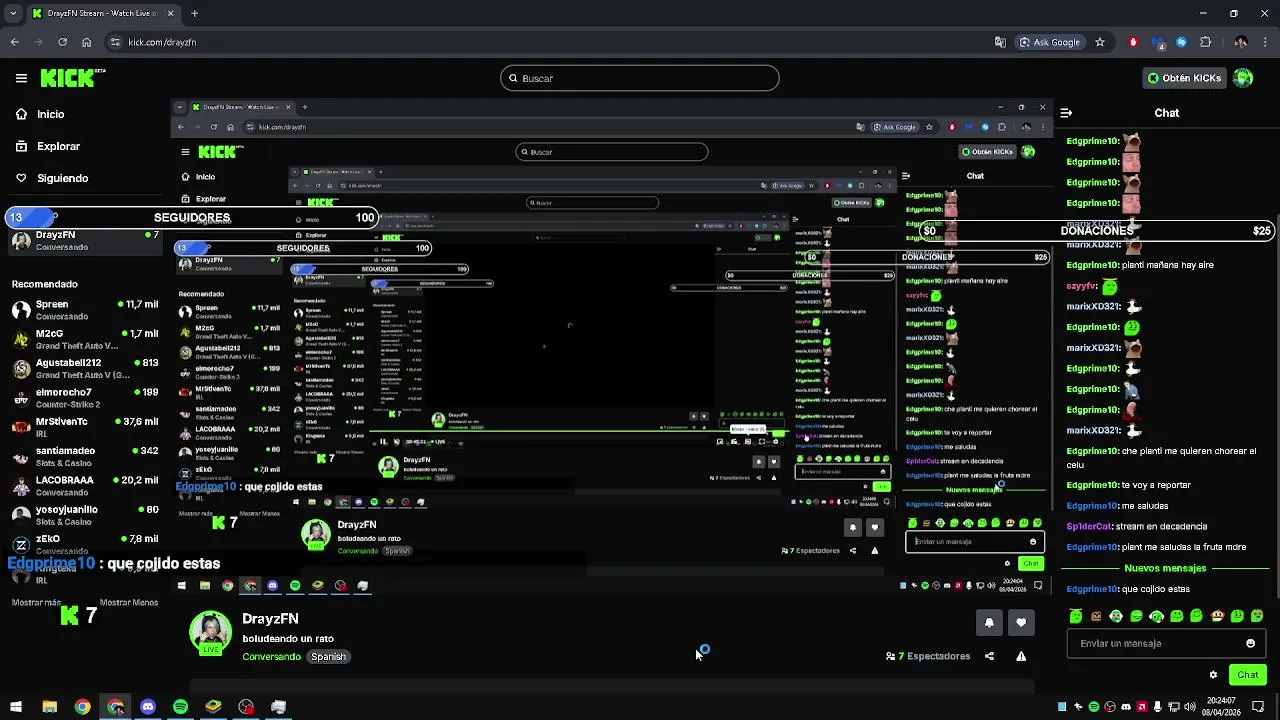
Task: Toggle follow with the heart button
Action: coord(1021,622)
